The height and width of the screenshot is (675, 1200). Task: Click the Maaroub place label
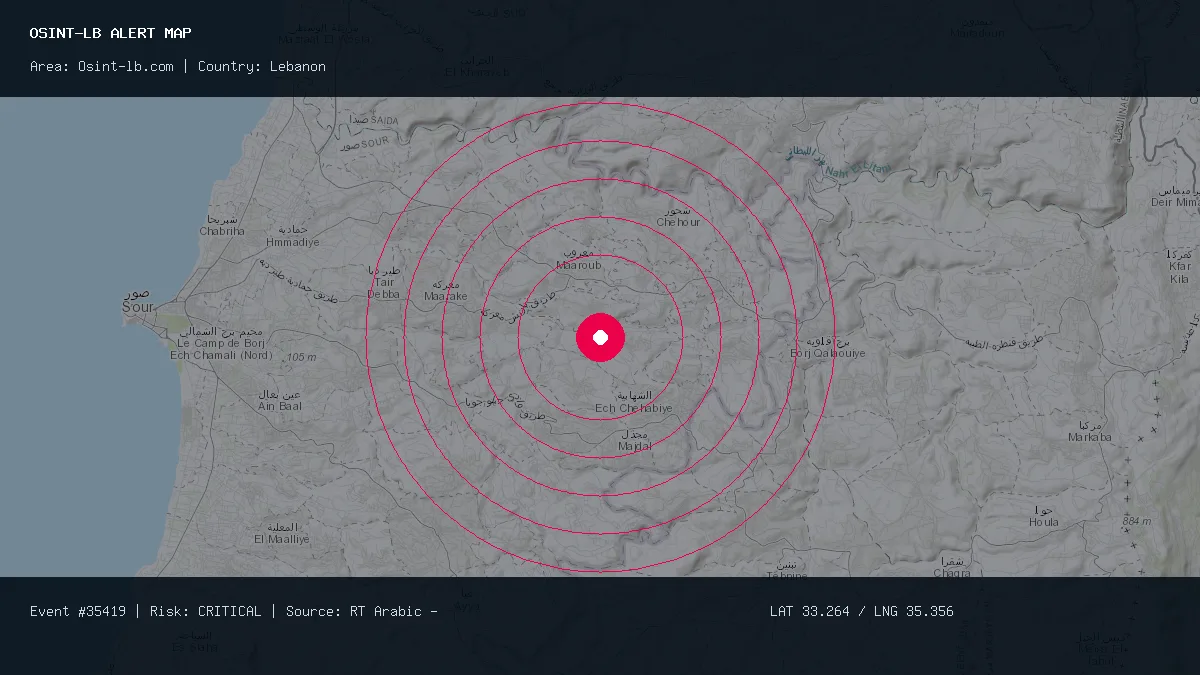pos(579,259)
